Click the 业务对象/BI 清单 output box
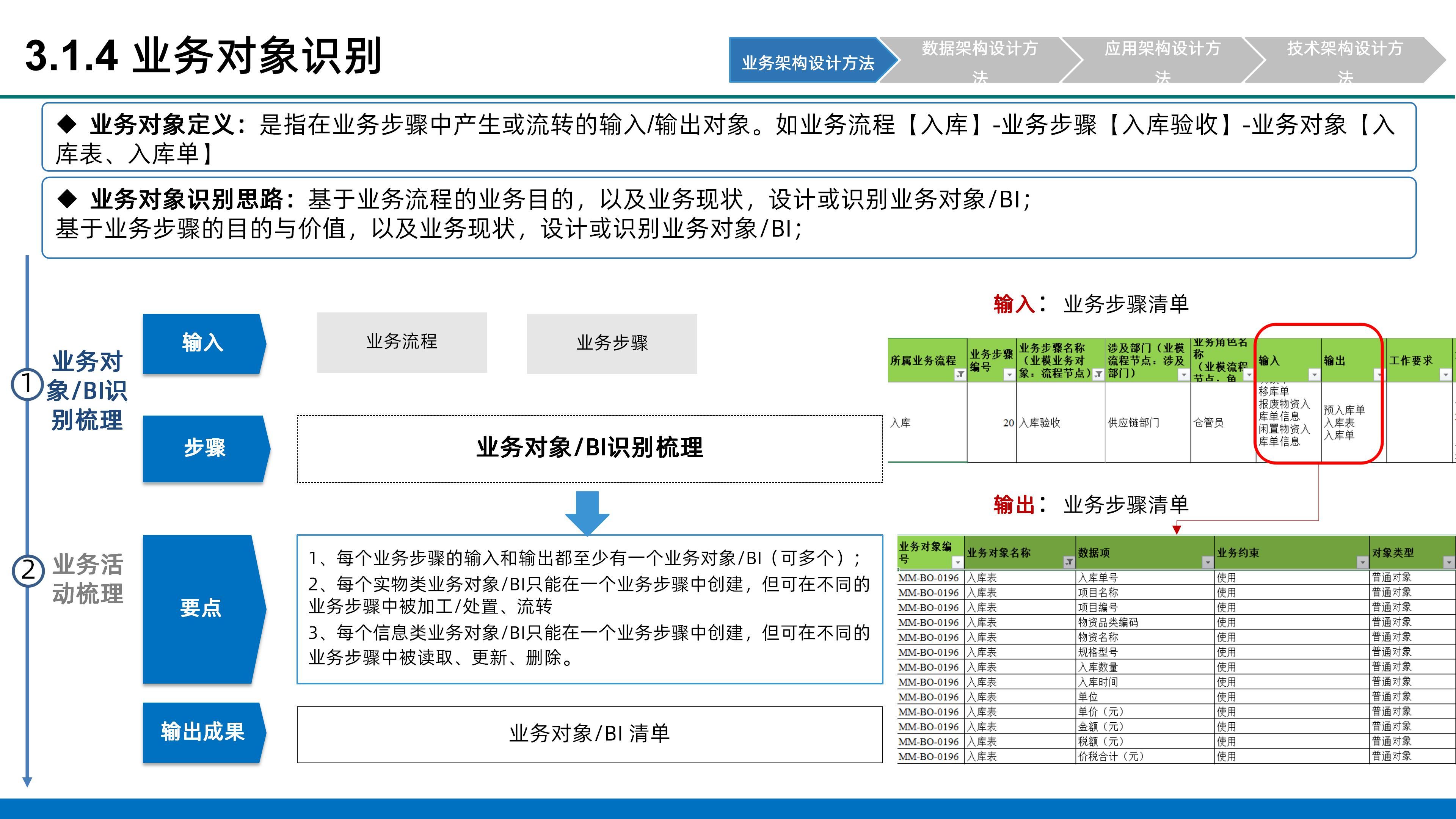The image size is (1456, 819). point(590,734)
